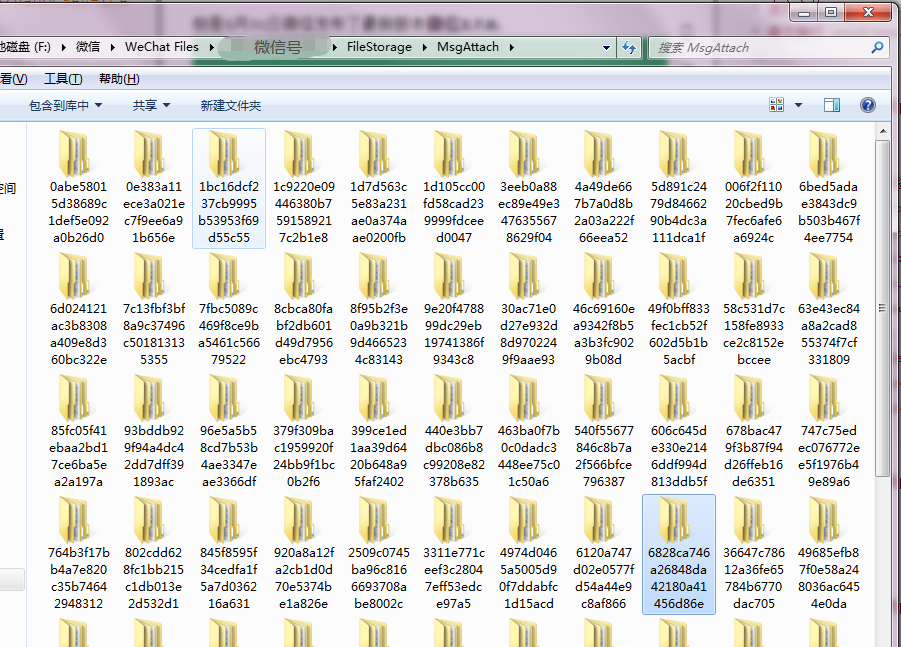Select folder 8f95b2f3e0a9b321b9d4665234c83143
Image resolution: width=901 pixels, height=647 pixels.
[x=379, y=310]
